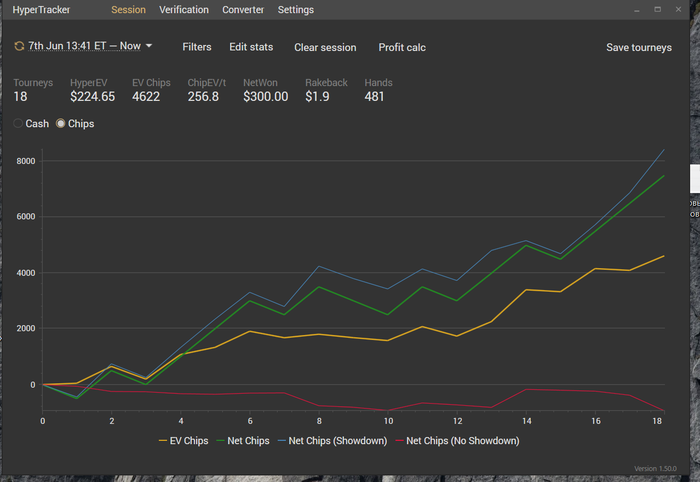Image resolution: width=700 pixels, height=482 pixels.
Task: Click the Hands value 481
Action: 374,96
